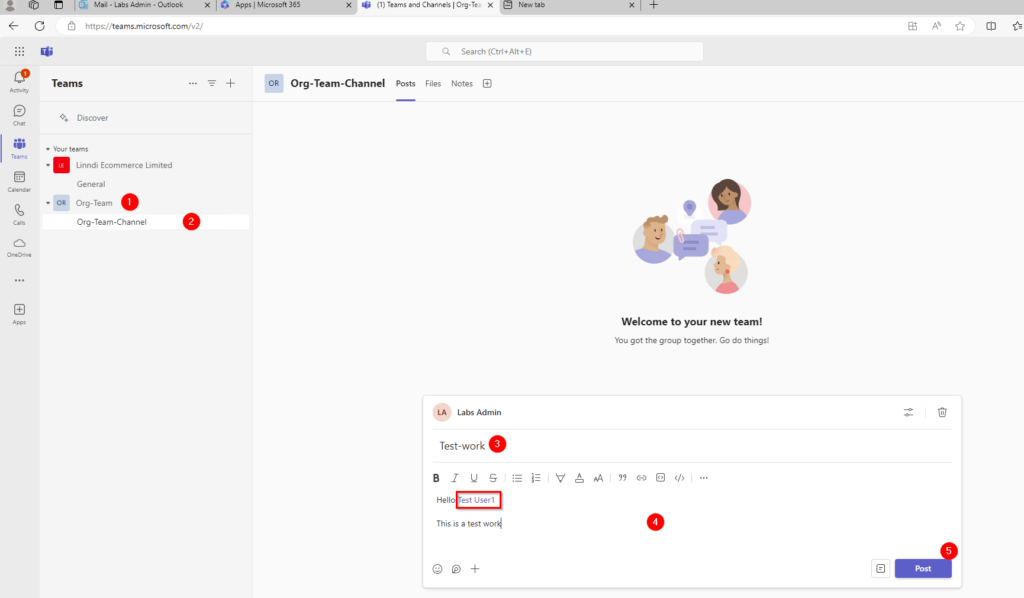Open OneDrive from the left rail

pos(19,247)
